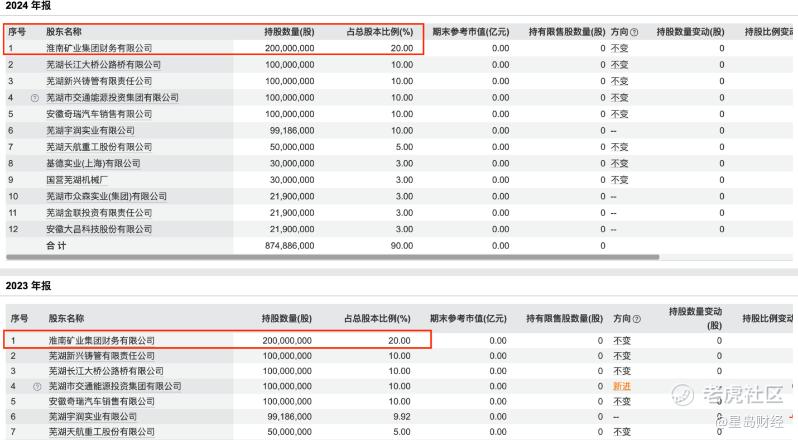This screenshot has height=440, width=798.
Task: Click 30,000,000 for 国营芜湖机械厂
Action: [292, 180]
